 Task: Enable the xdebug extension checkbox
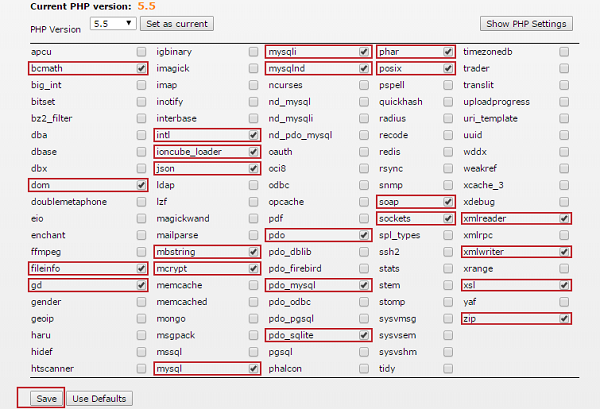tap(565, 201)
